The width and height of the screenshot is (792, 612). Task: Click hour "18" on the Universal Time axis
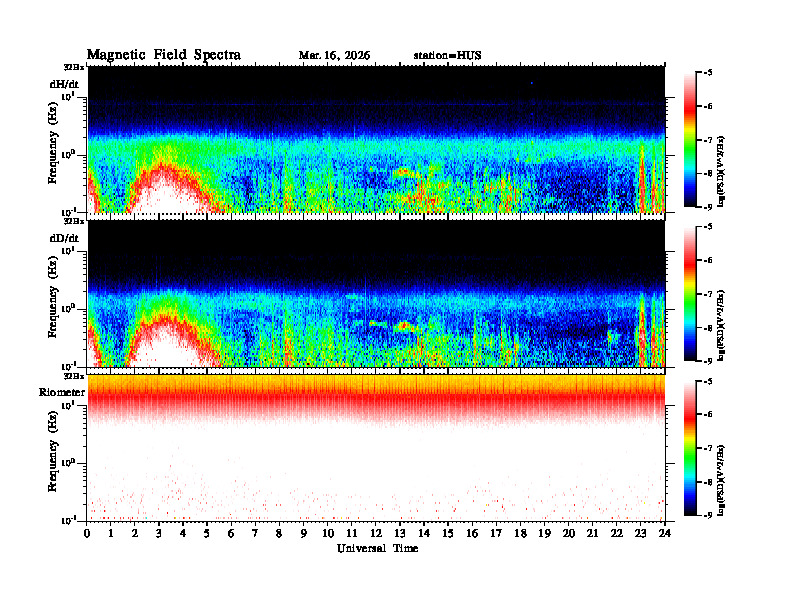520,533
